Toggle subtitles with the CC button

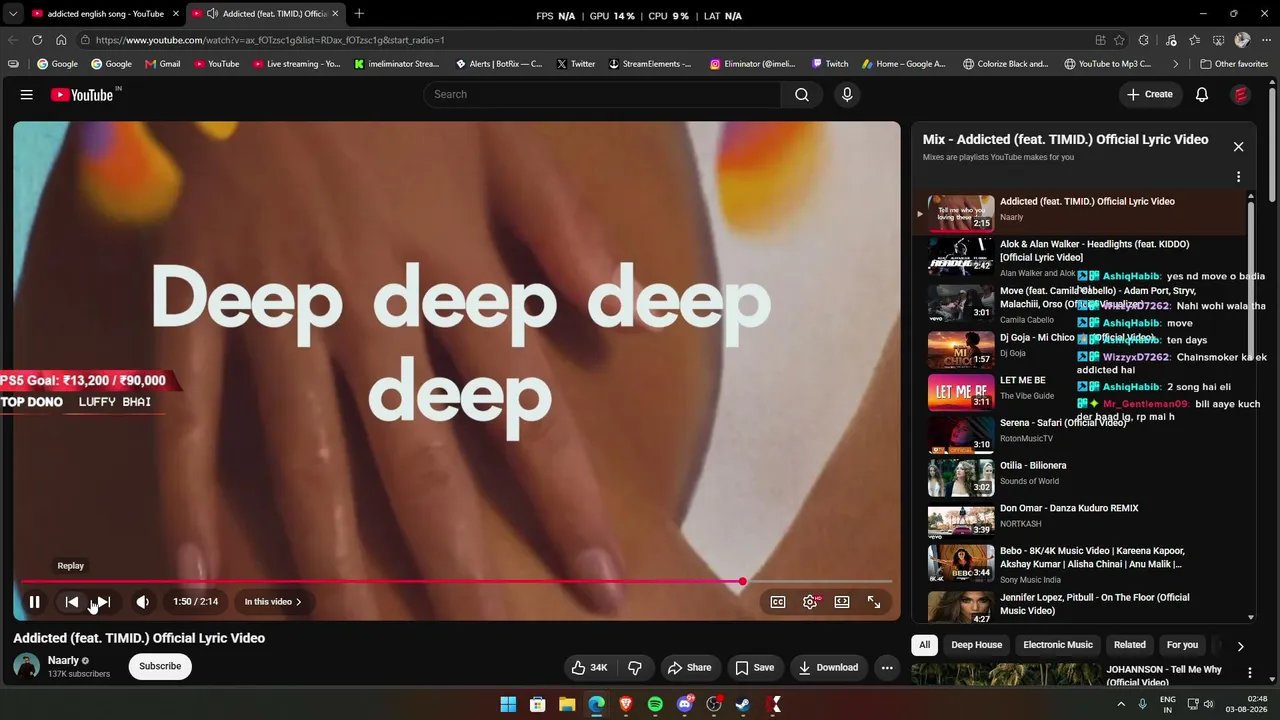(x=778, y=602)
